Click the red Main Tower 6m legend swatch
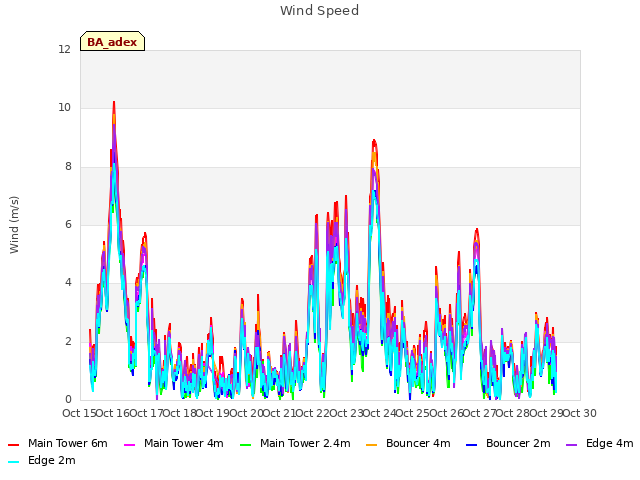This screenshot has height=480, width=640. (x=13, y=444)
